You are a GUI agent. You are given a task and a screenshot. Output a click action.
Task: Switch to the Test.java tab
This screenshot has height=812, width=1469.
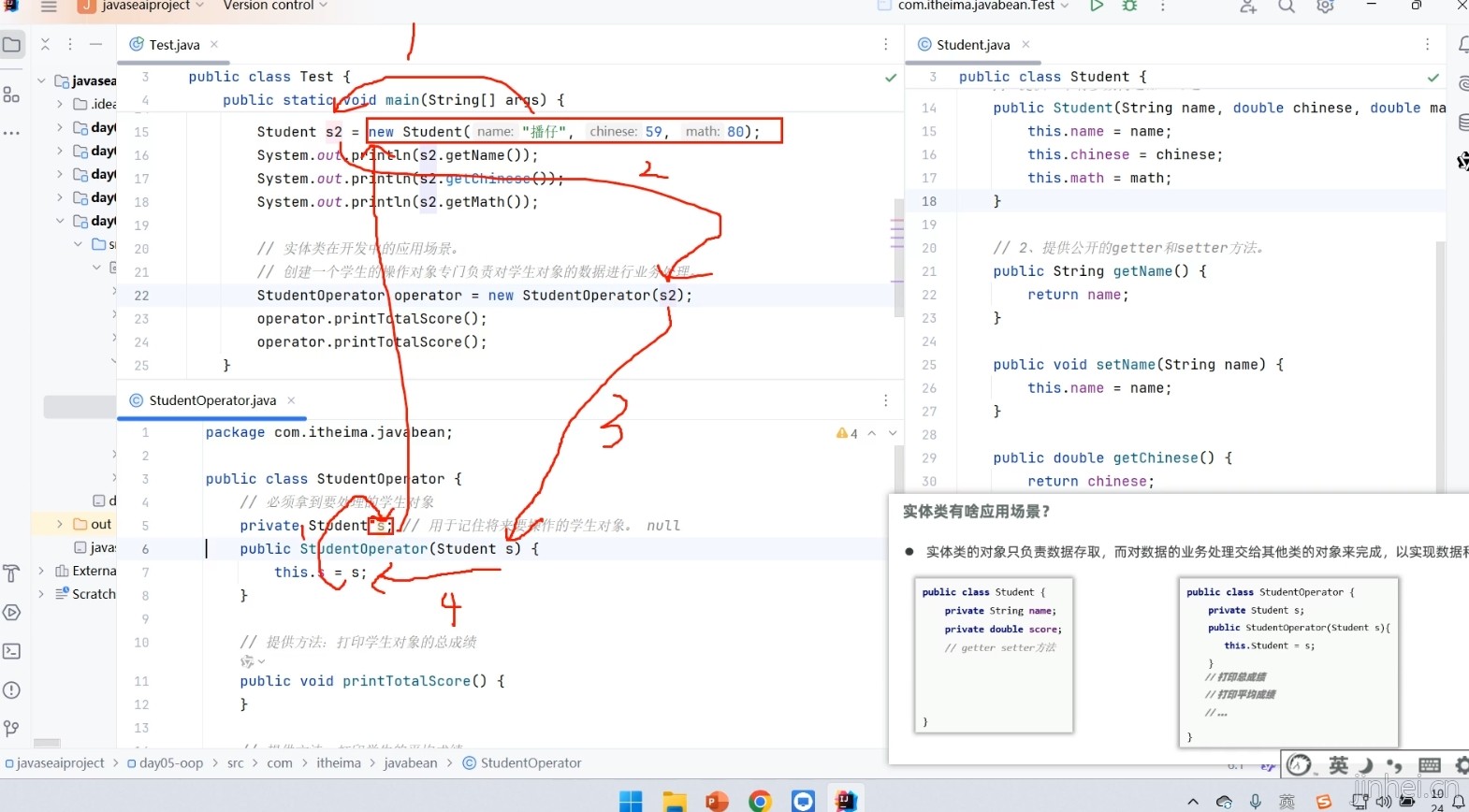173,45
